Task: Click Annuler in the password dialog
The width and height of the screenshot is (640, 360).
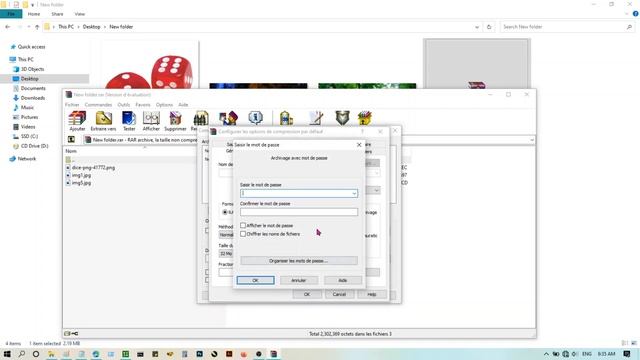Action: [x=298, y=280]
